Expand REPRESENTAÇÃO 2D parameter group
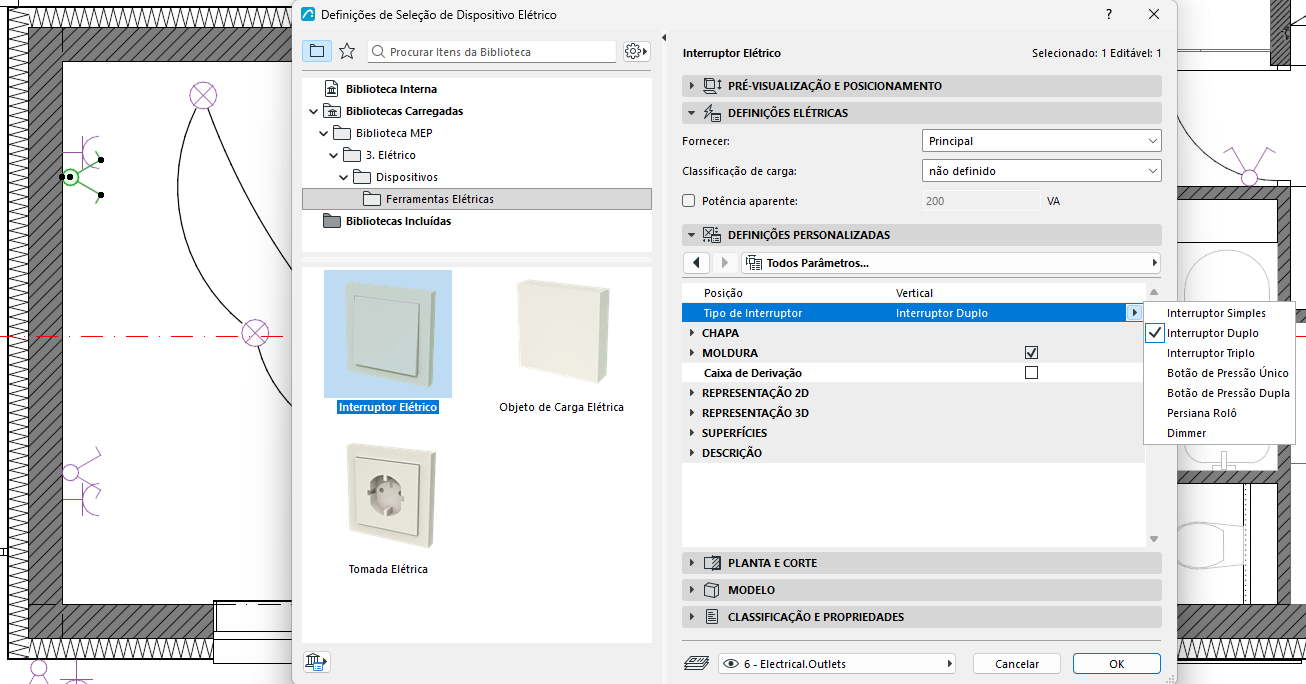The width and height of the screenshot is (1306, 684). (692, 393)
